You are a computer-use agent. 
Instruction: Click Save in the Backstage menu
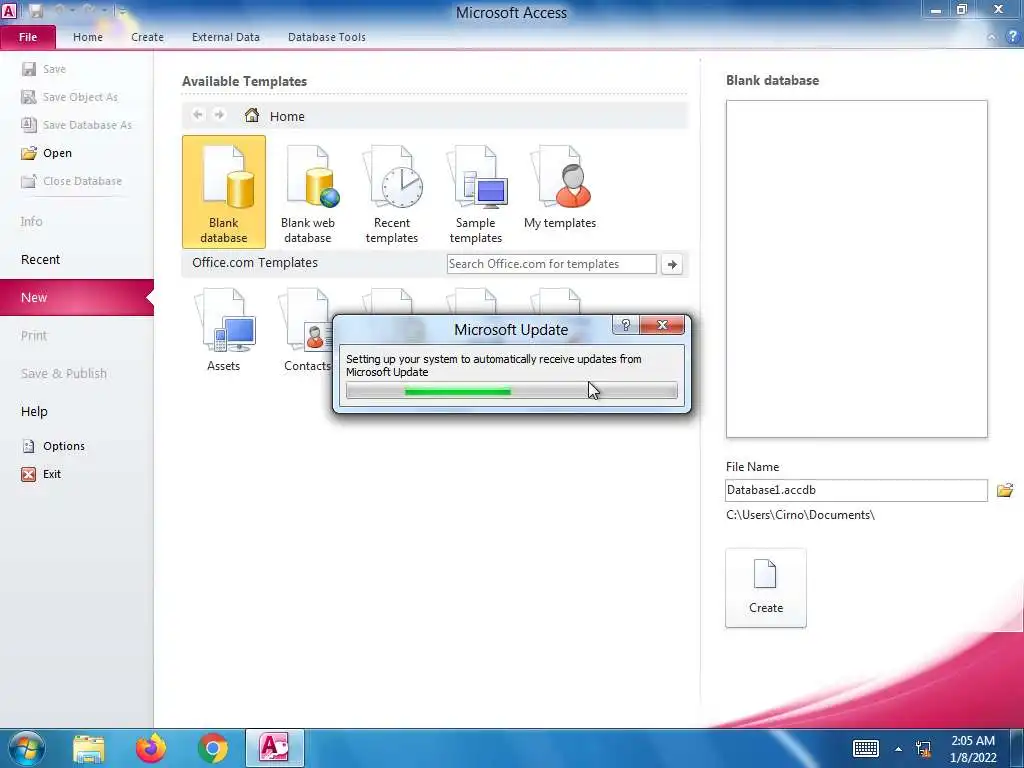point(44,69)
